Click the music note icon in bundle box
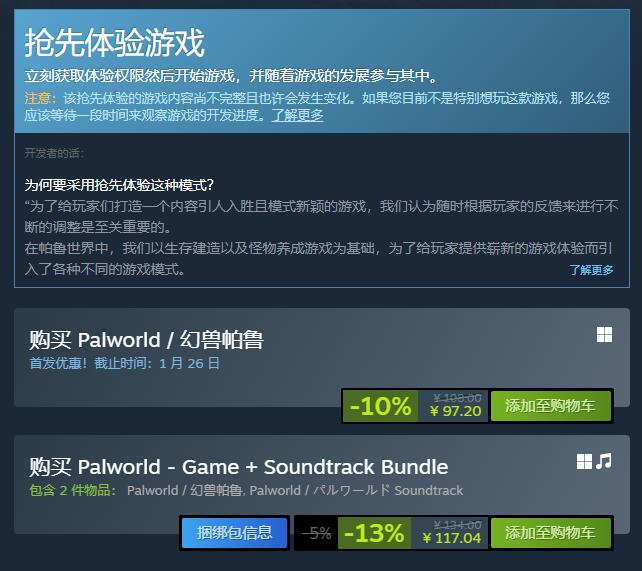The height and width of the screenshot is (571, 642). click(604, 461)
